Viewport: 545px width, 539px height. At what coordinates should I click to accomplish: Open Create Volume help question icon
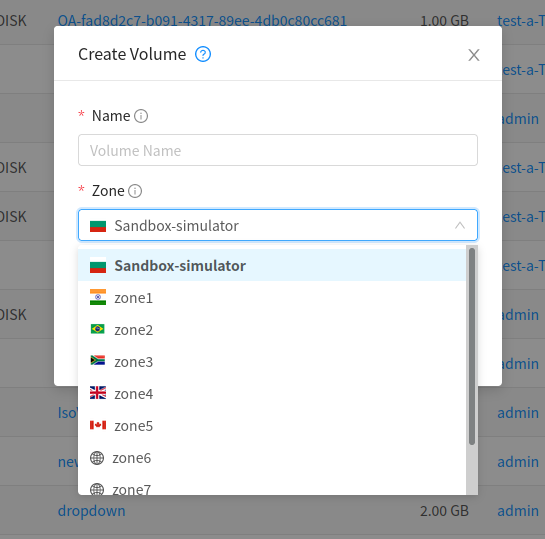[x=203, y=54]
